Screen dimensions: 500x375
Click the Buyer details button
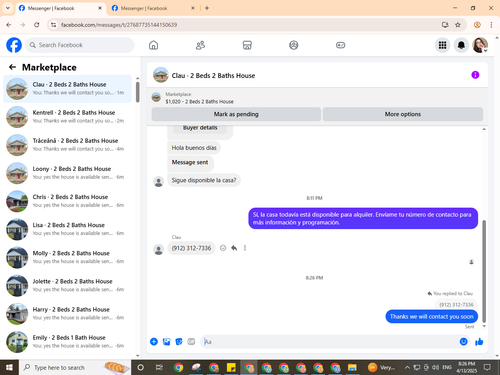point(200,128)
